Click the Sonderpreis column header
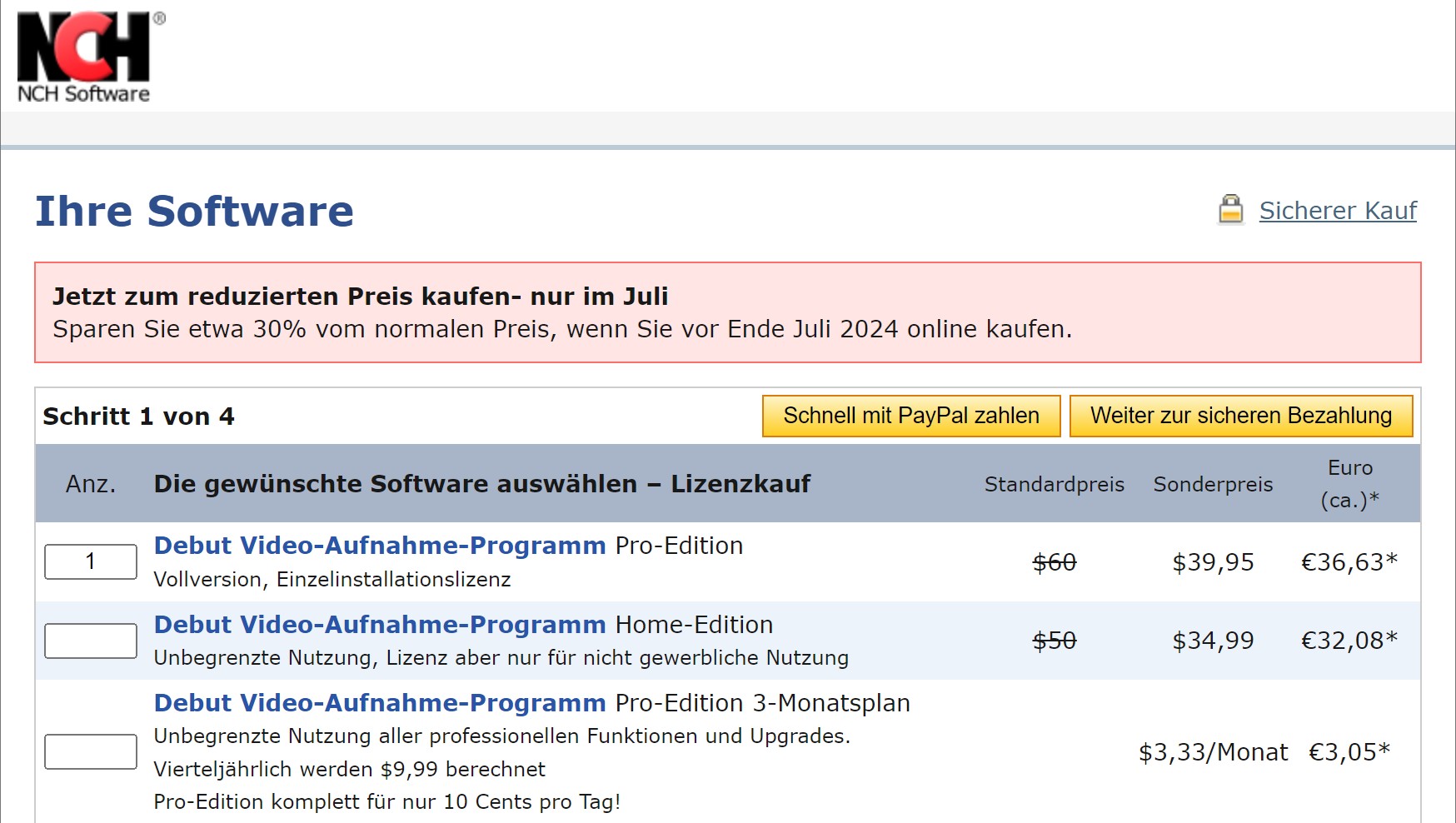1456x823 pixels. click(x=1213, y=485)
